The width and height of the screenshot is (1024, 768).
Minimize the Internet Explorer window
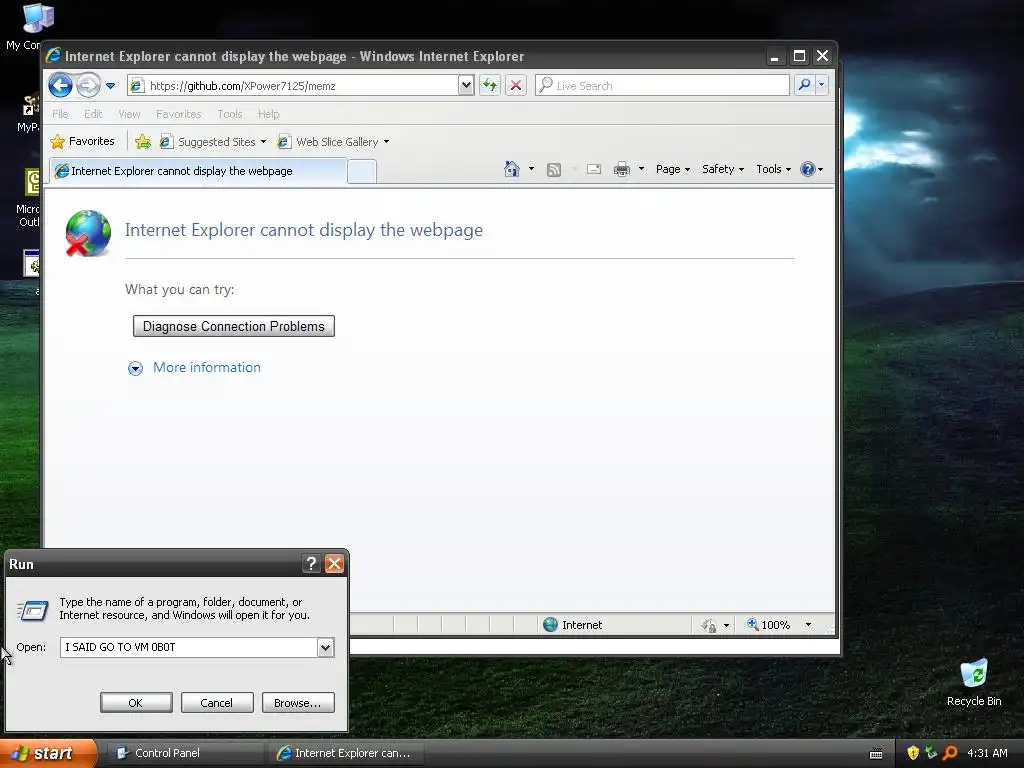pyautogui.click(x=775, y=57)
